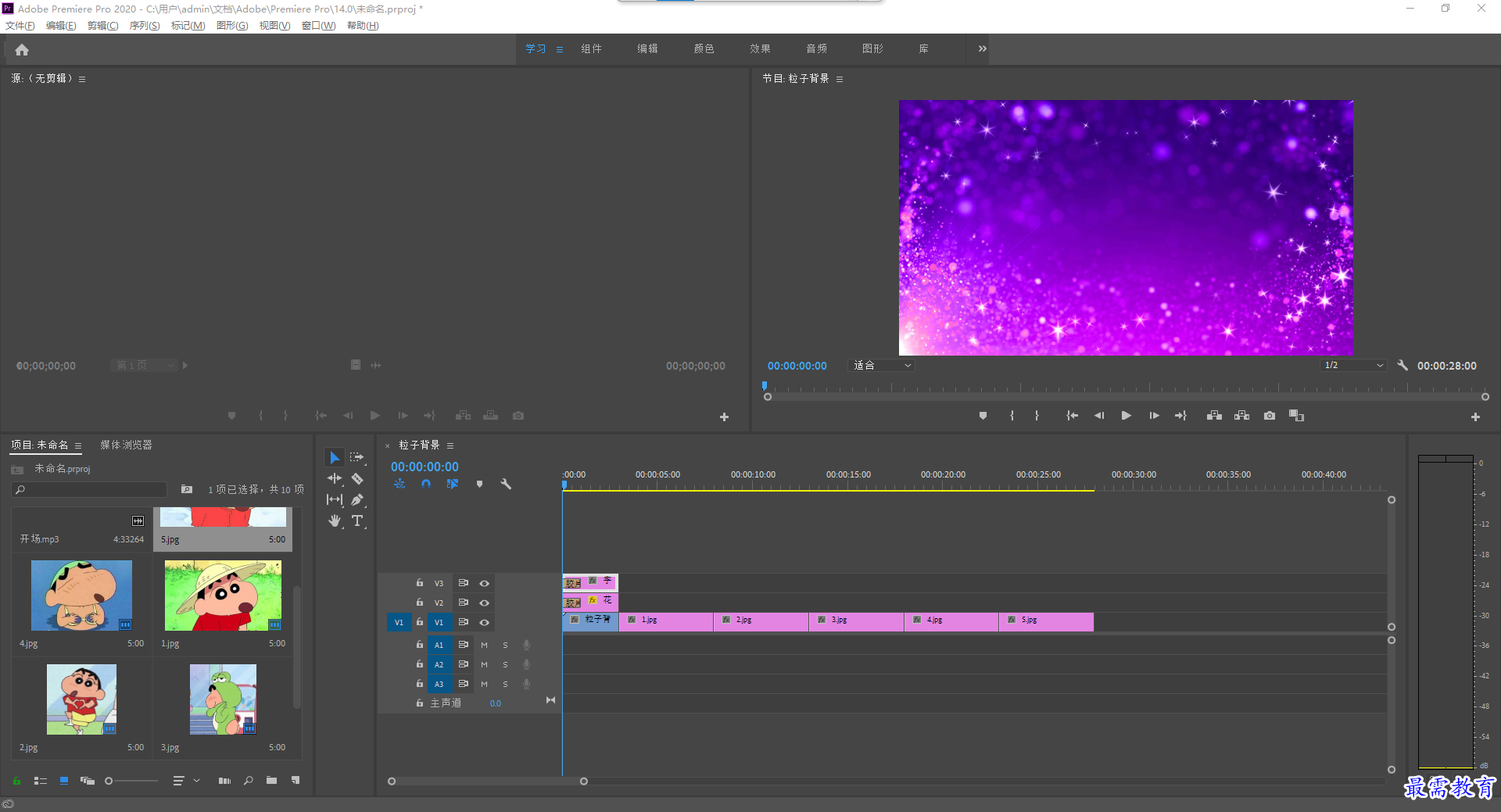Image resolution: width=1501 pixels, height=812 pixels.
Task: Add marker in program monitor
Action: click(983, 416)
